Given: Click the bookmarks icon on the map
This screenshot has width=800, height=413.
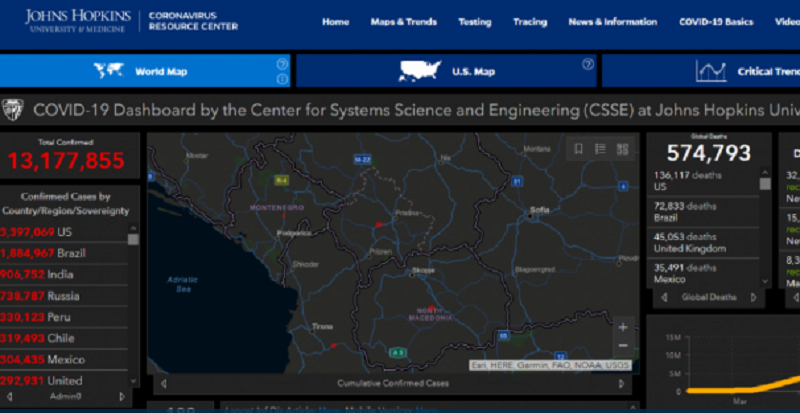Looking at the screenshot, I should tap(578, 149).
